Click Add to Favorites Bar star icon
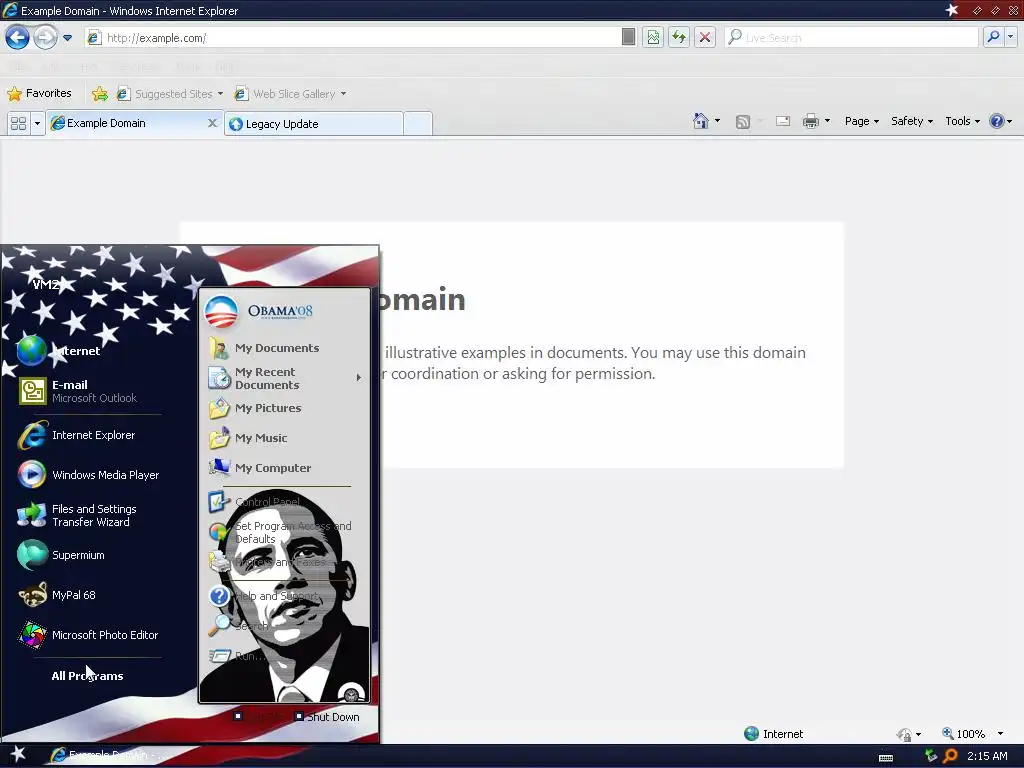1024x768 pixels. [x=100, y=94]
